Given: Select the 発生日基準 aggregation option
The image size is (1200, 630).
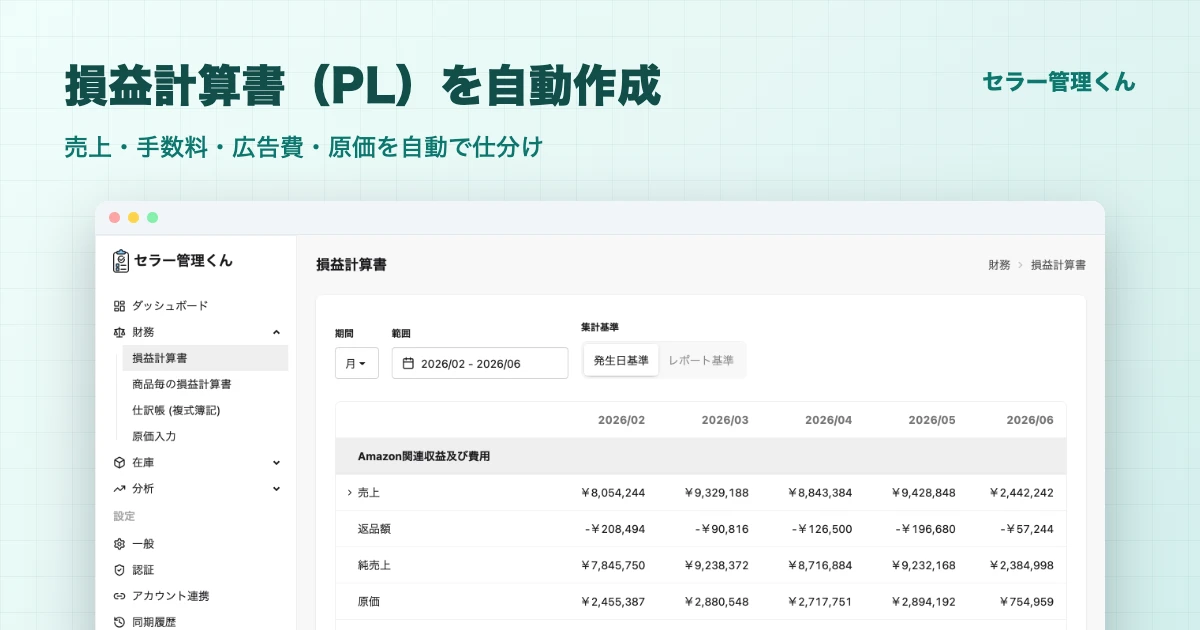Looking at the screenshot, I should pos(621,360).
